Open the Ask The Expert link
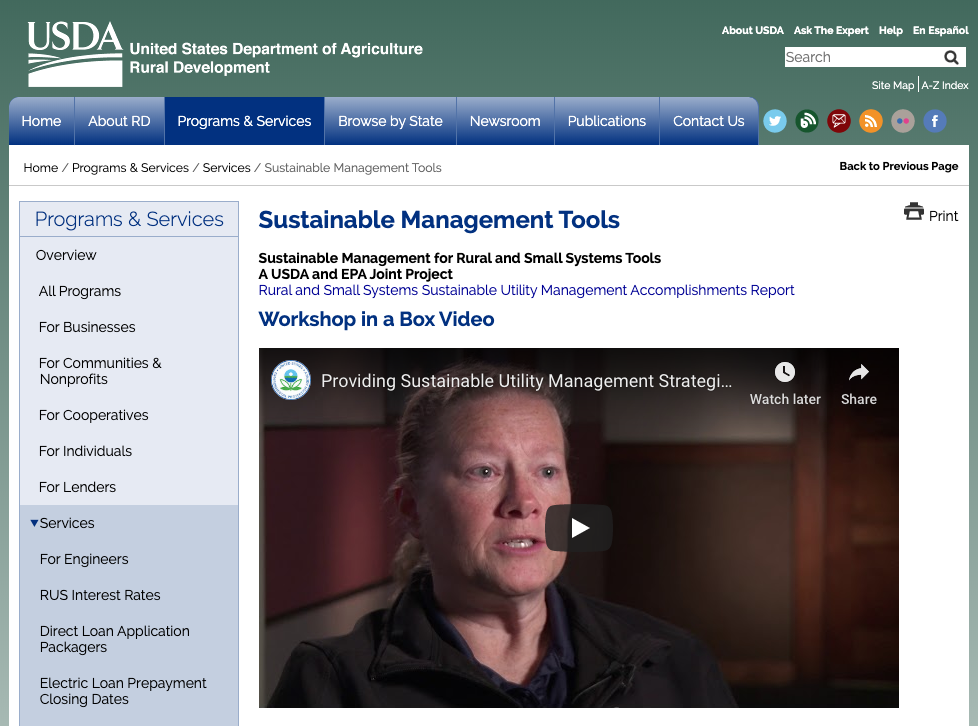This screenshot has width=978, height=726. 831,30
